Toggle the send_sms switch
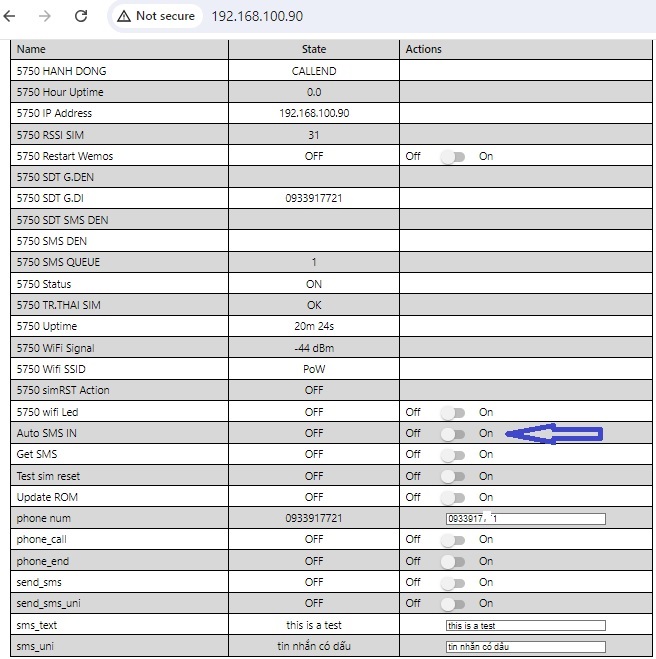656x659 pixels. 452,582
